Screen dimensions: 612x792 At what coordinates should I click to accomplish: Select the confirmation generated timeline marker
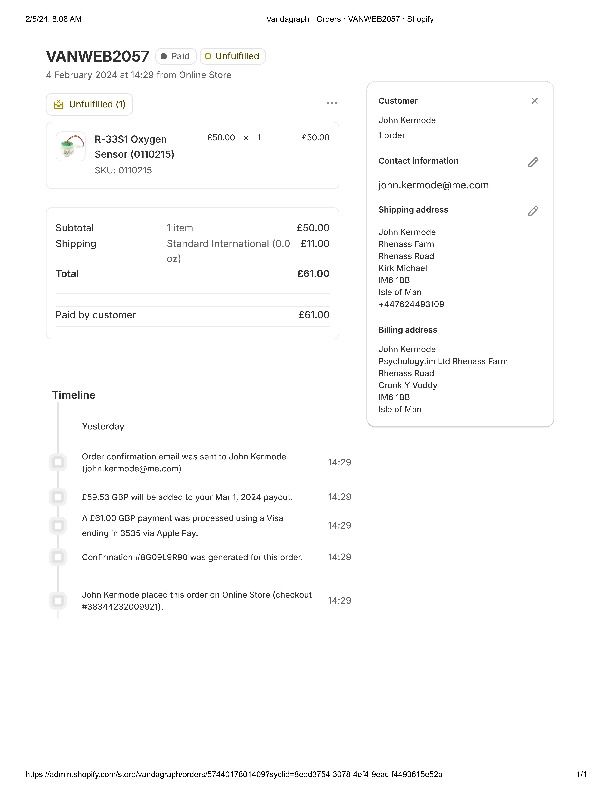click(58, 556)
